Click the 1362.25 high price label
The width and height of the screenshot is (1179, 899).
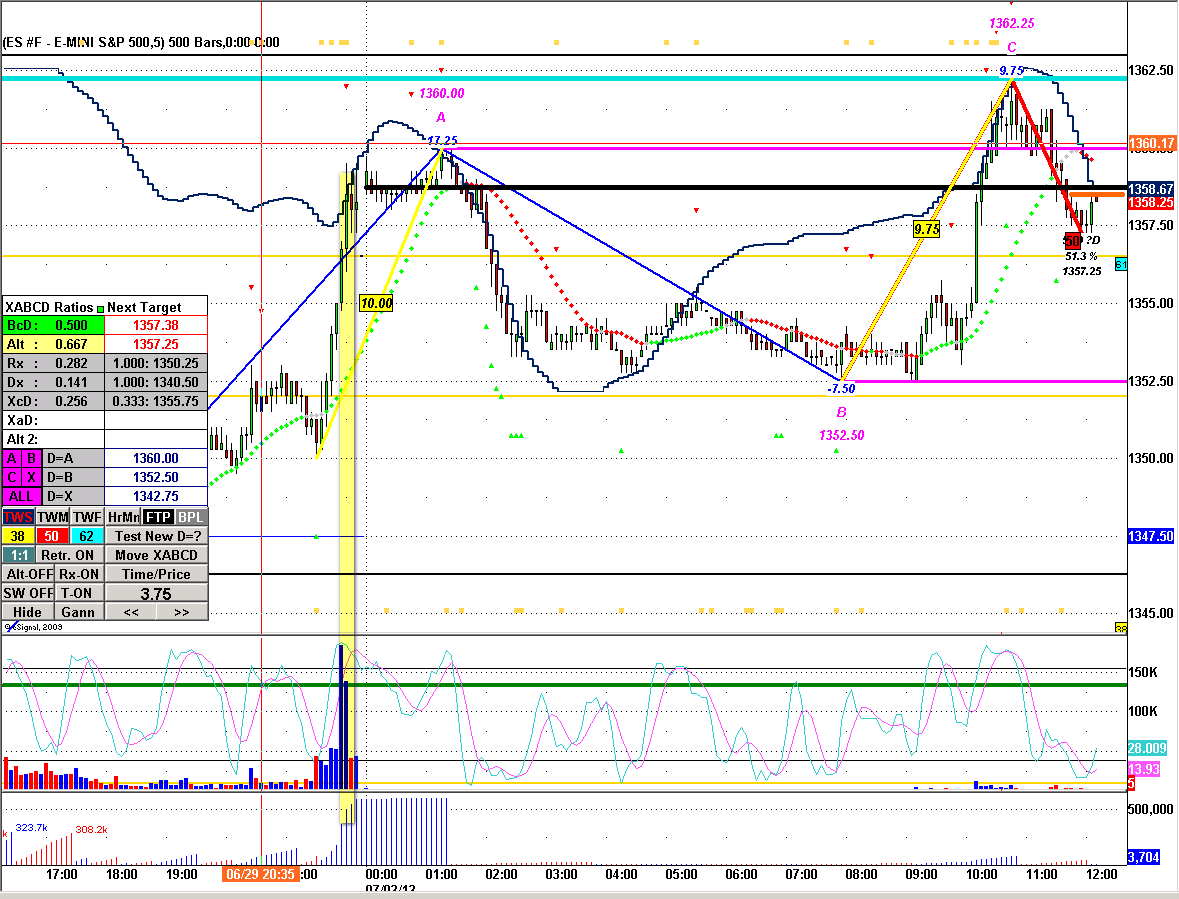point(1011,23)
